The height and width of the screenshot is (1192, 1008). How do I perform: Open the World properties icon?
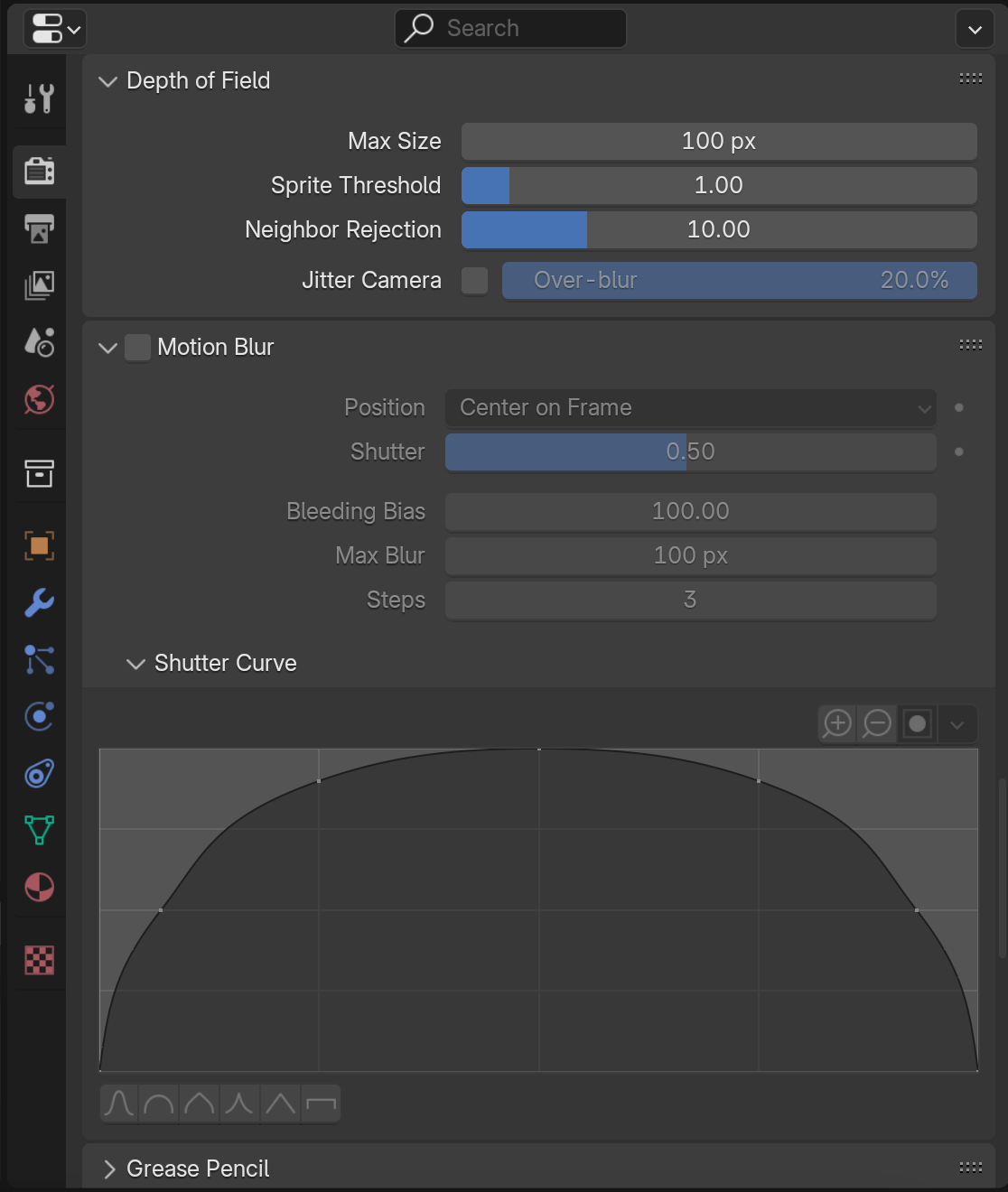coord(39,399)
